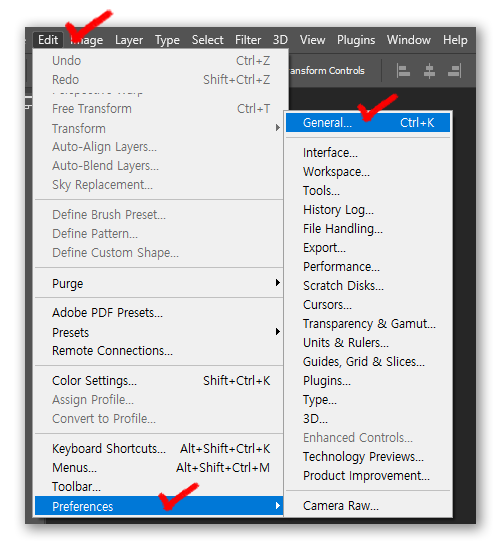Image resolution: width=501 pixels, height=551 pixels.
Task: Open Performance preferences
Action: point(368,266)
